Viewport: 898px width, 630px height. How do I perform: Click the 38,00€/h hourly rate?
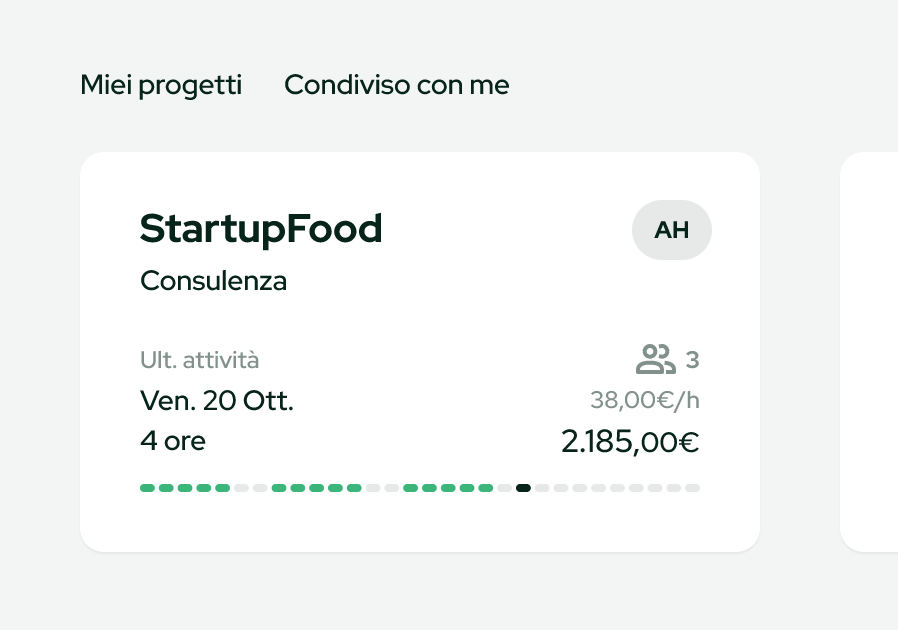point(644,401)
